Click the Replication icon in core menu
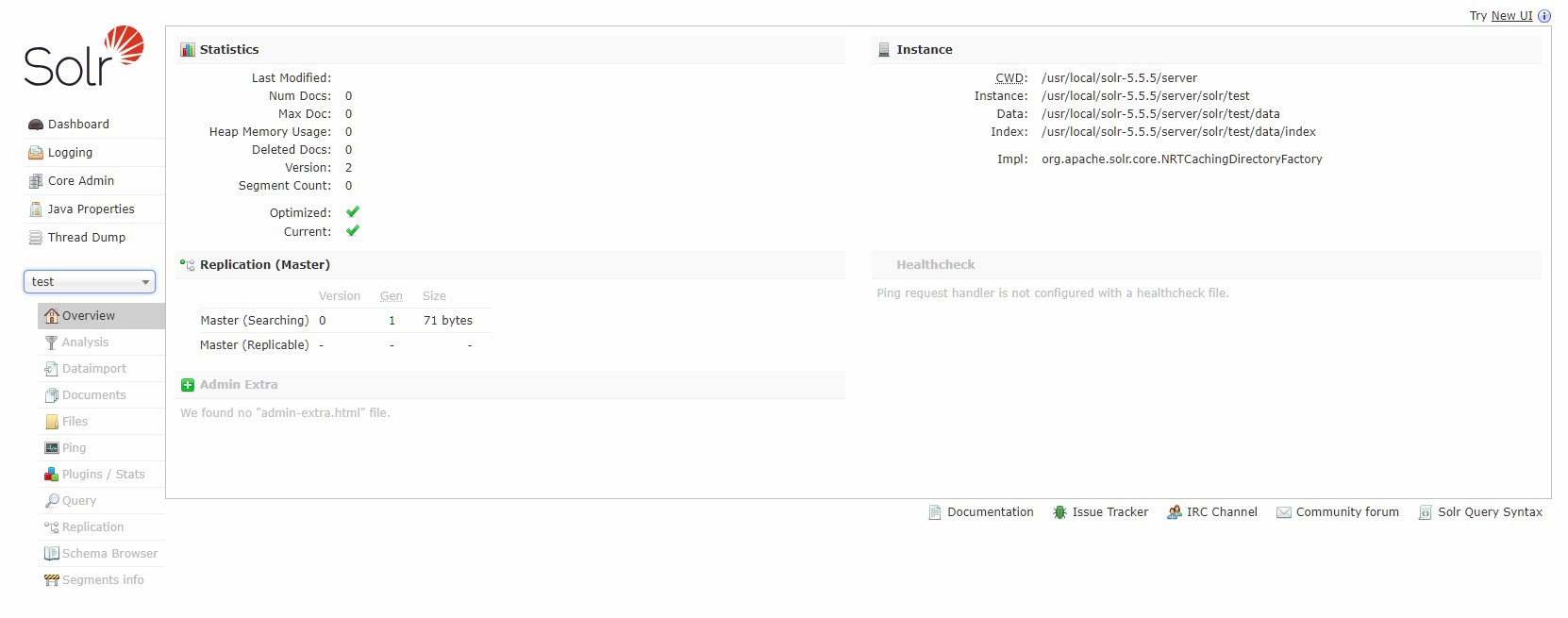This screenshot has height=618, width=1568. click(52, 527)
